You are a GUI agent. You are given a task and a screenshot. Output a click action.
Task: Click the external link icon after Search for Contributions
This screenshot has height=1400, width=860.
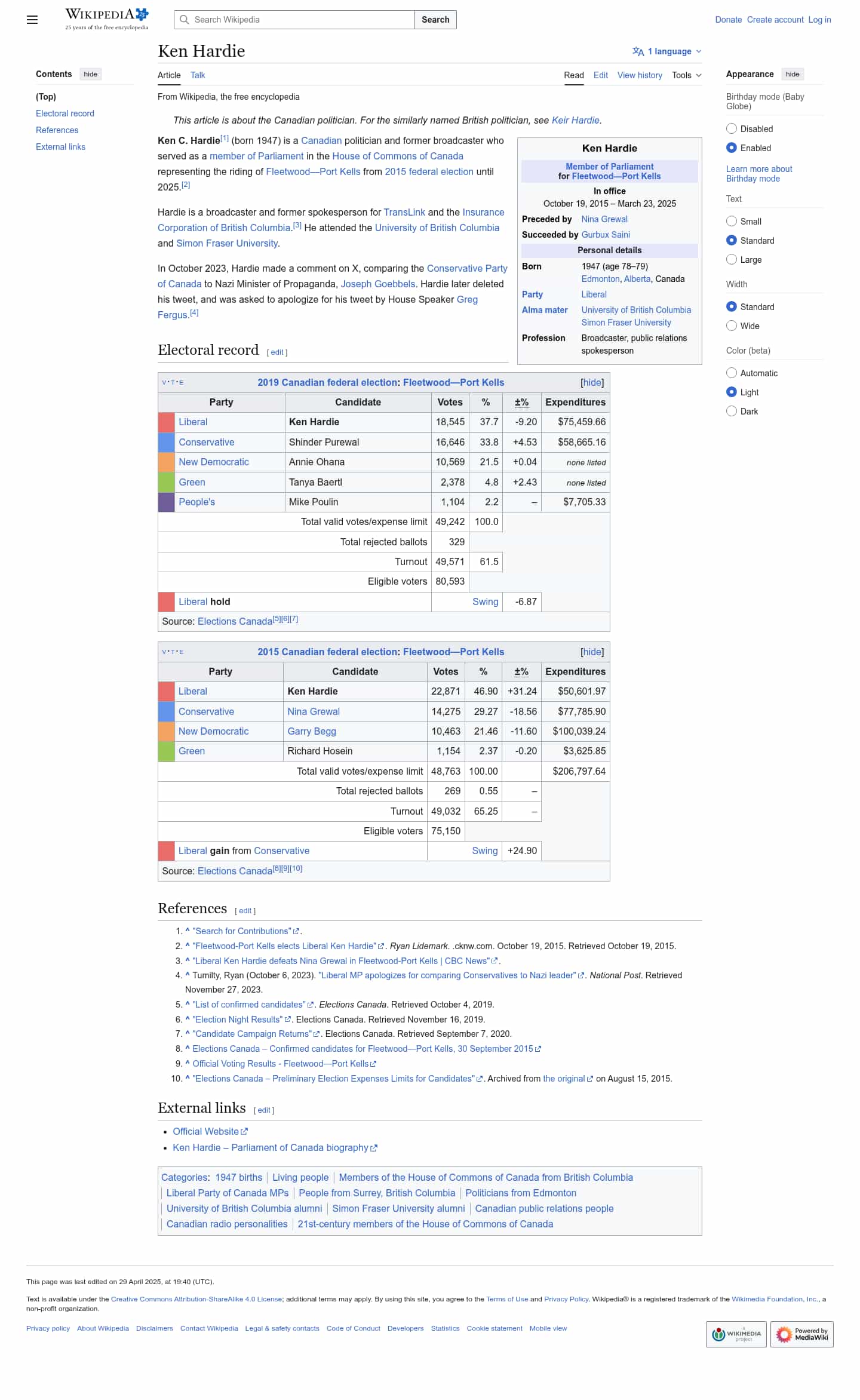pos(296,931)
